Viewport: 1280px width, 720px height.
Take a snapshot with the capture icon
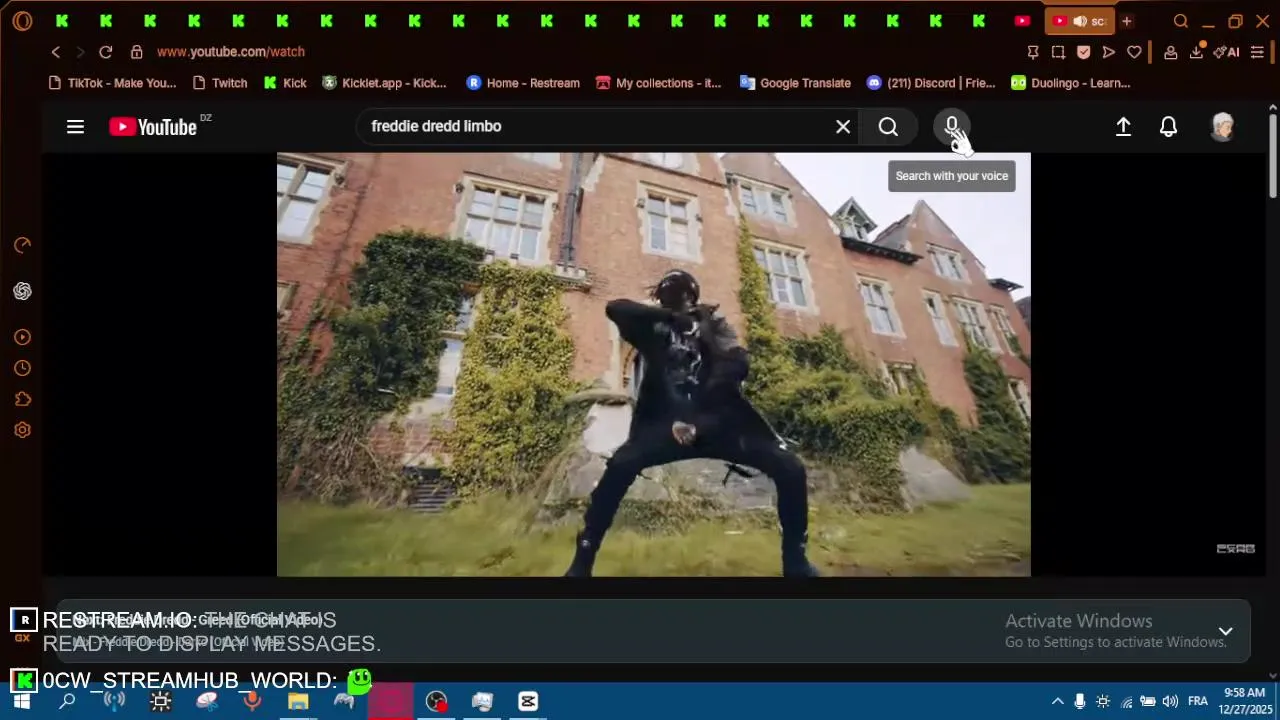(x=1058, y=52)
